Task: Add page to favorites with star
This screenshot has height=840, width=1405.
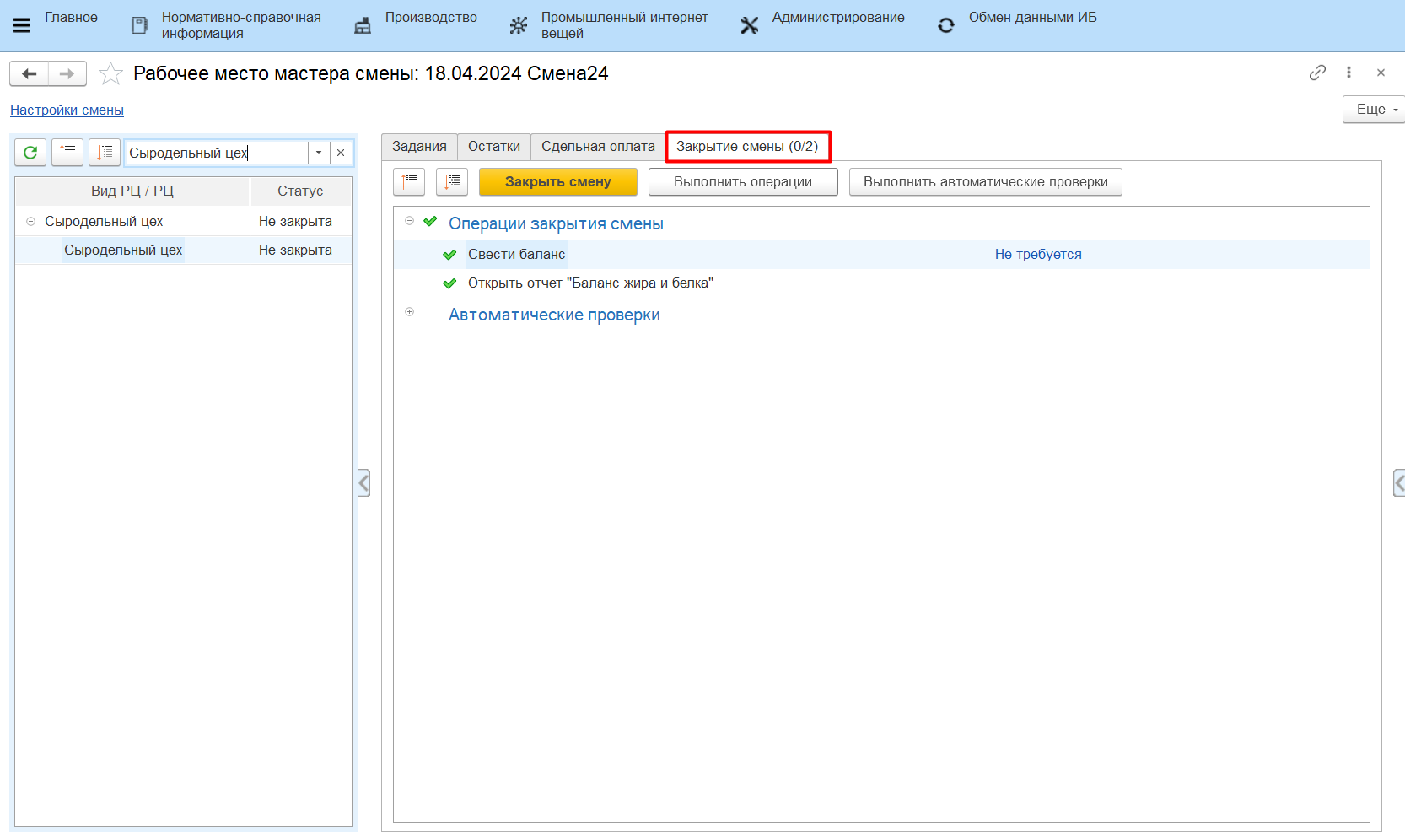Action: pyautogui.click(x=110, y=74)
